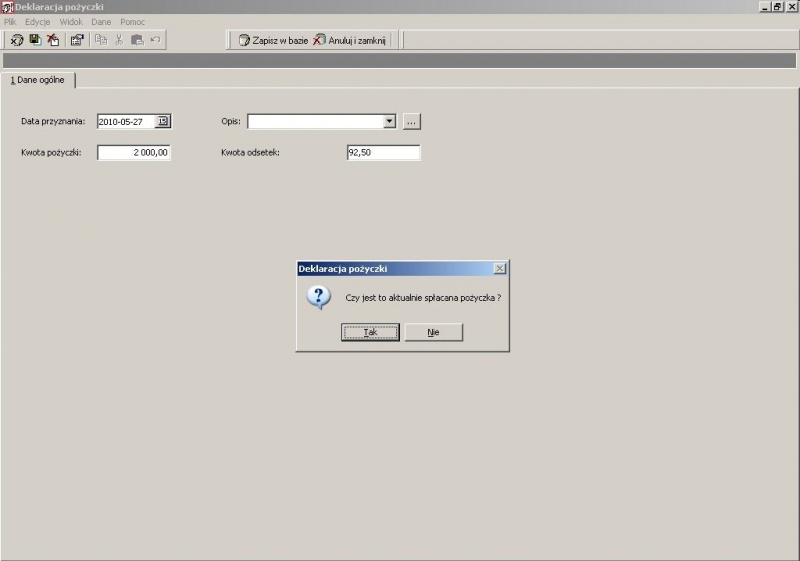The height and width of the screenshot is (561, 800).
Task: Click the greyed undo arrow icon
Action: coord(156,40)
